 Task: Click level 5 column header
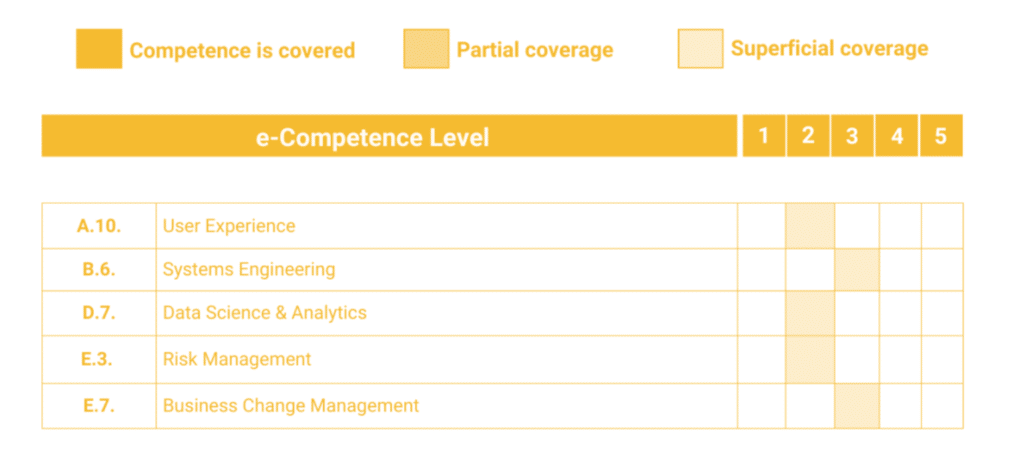pos(941,136)
